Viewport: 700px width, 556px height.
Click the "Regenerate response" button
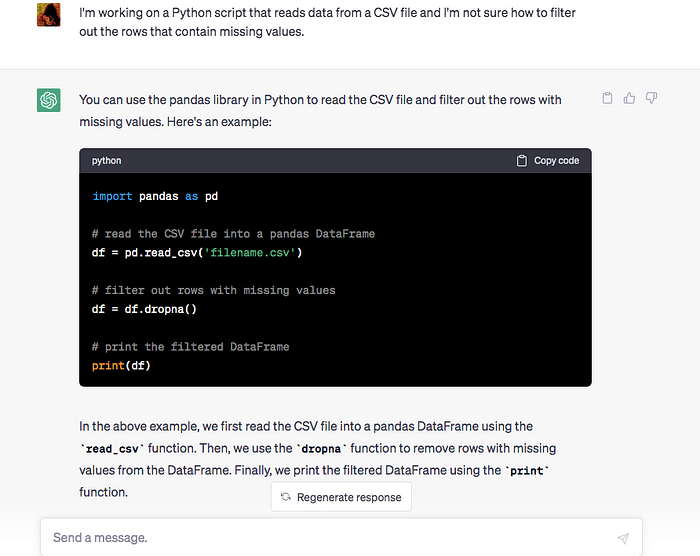[x=341, y=497]
